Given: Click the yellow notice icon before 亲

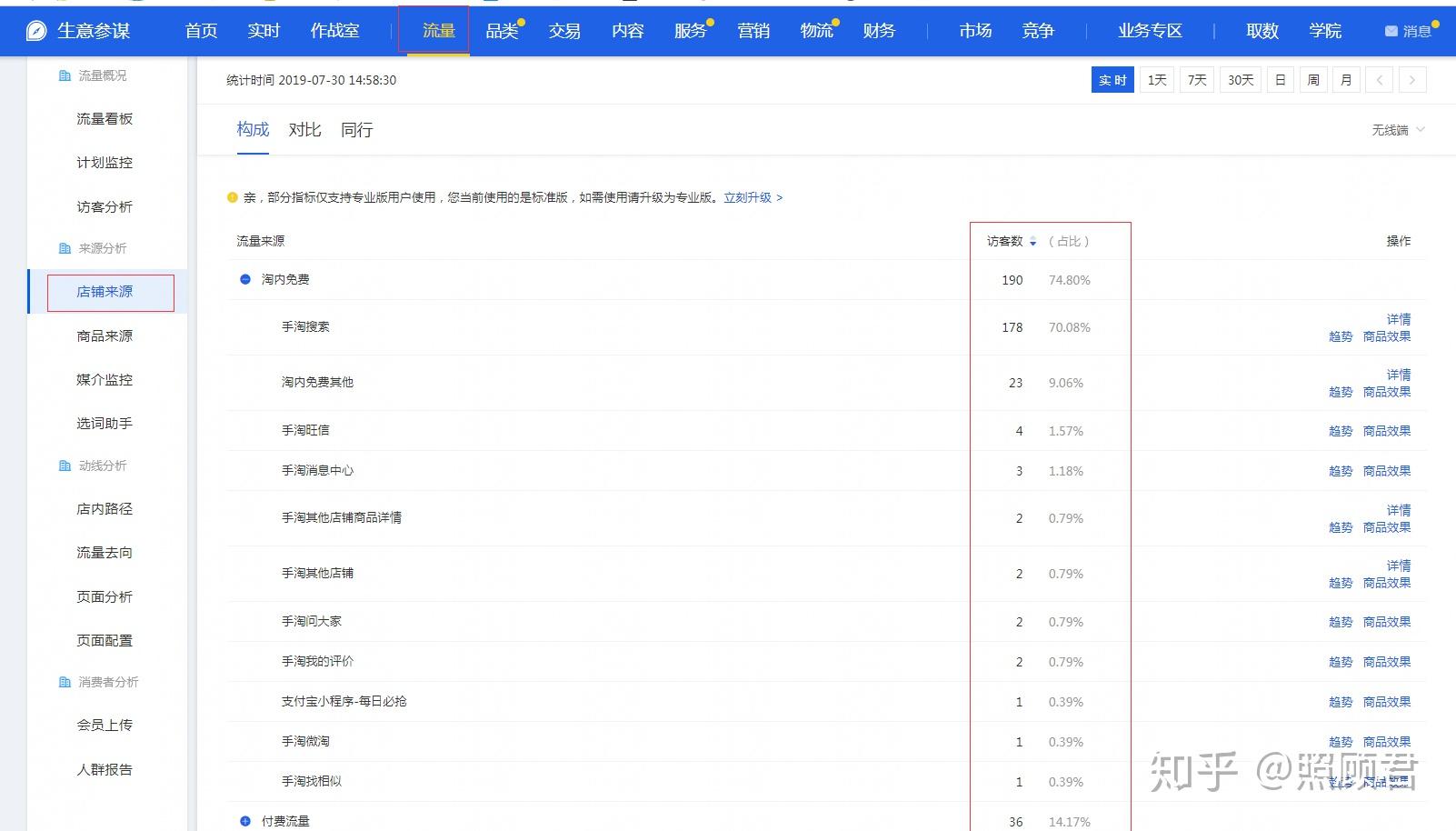Looking at the screenshot, I should click(x=233, y=197).
